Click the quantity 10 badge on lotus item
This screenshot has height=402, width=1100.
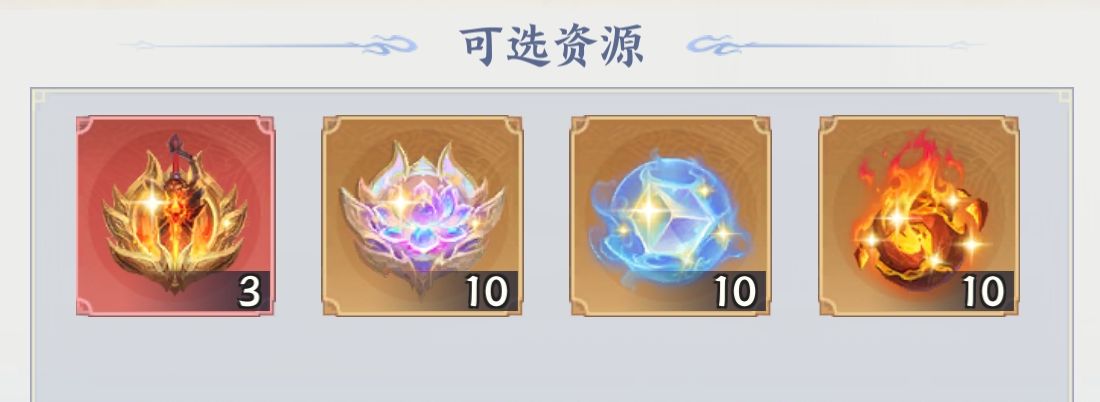(x=489, y=290)
